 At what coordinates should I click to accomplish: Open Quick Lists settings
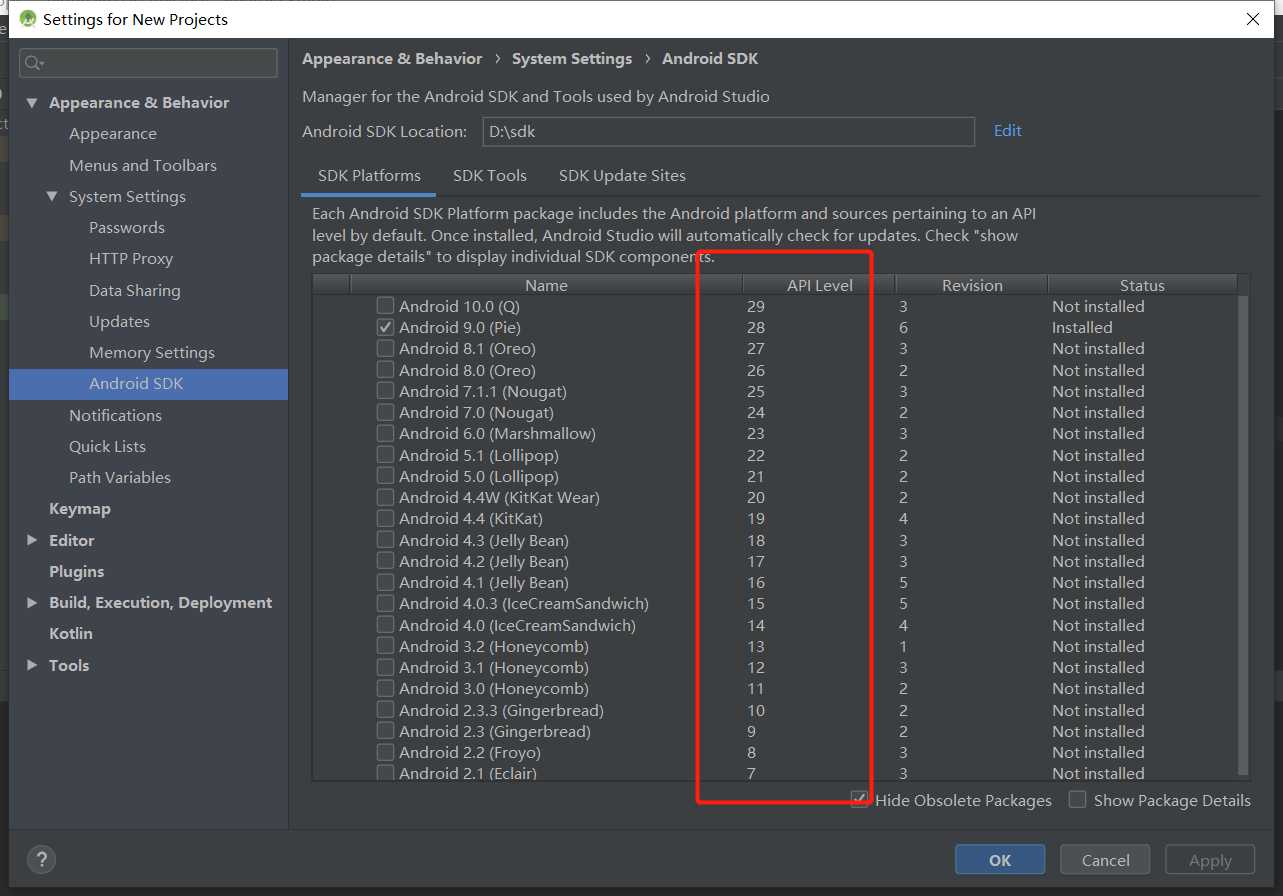click(107, 446)
